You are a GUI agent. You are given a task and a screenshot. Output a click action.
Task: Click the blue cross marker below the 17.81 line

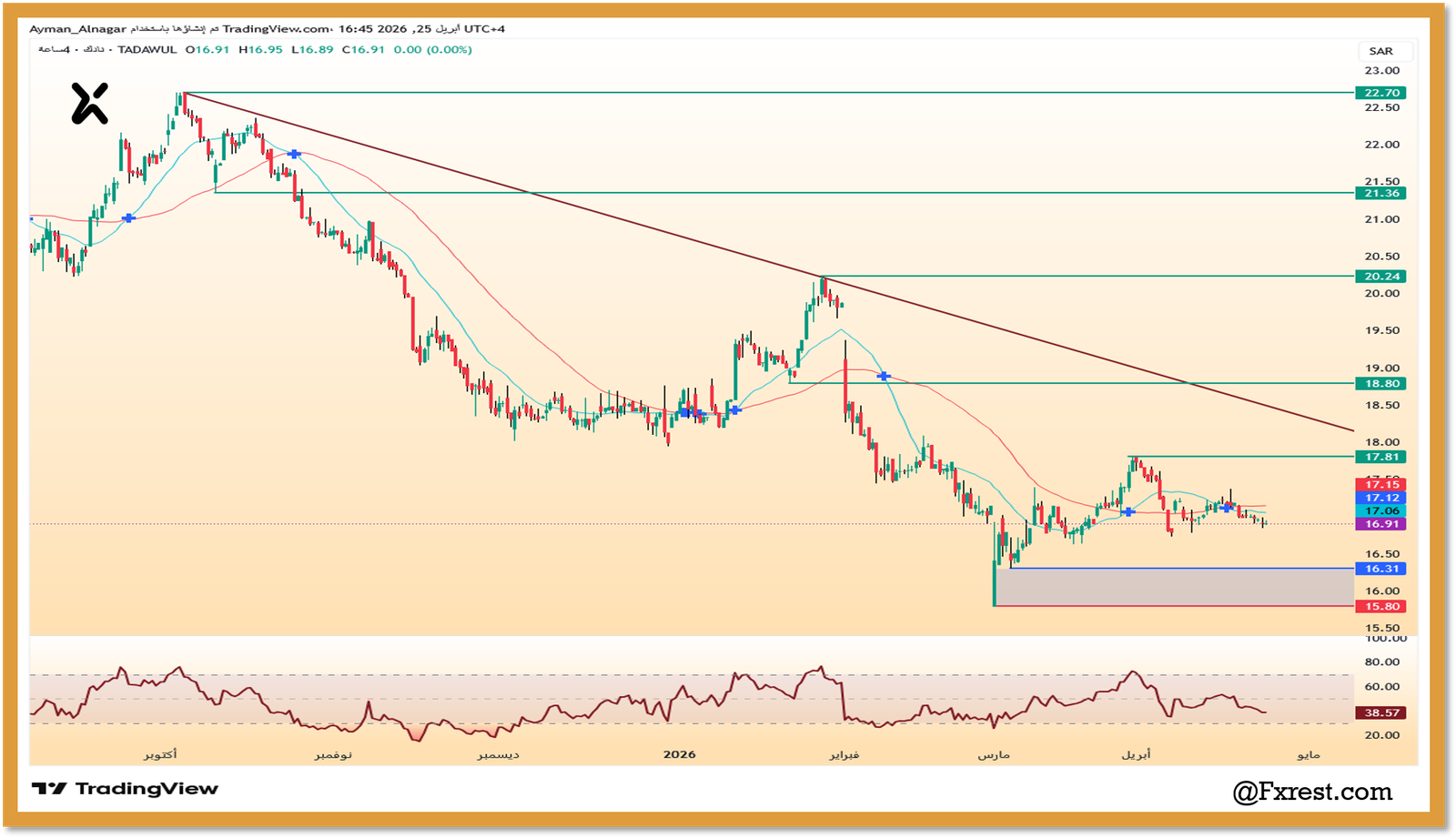tap(1128, 512)
